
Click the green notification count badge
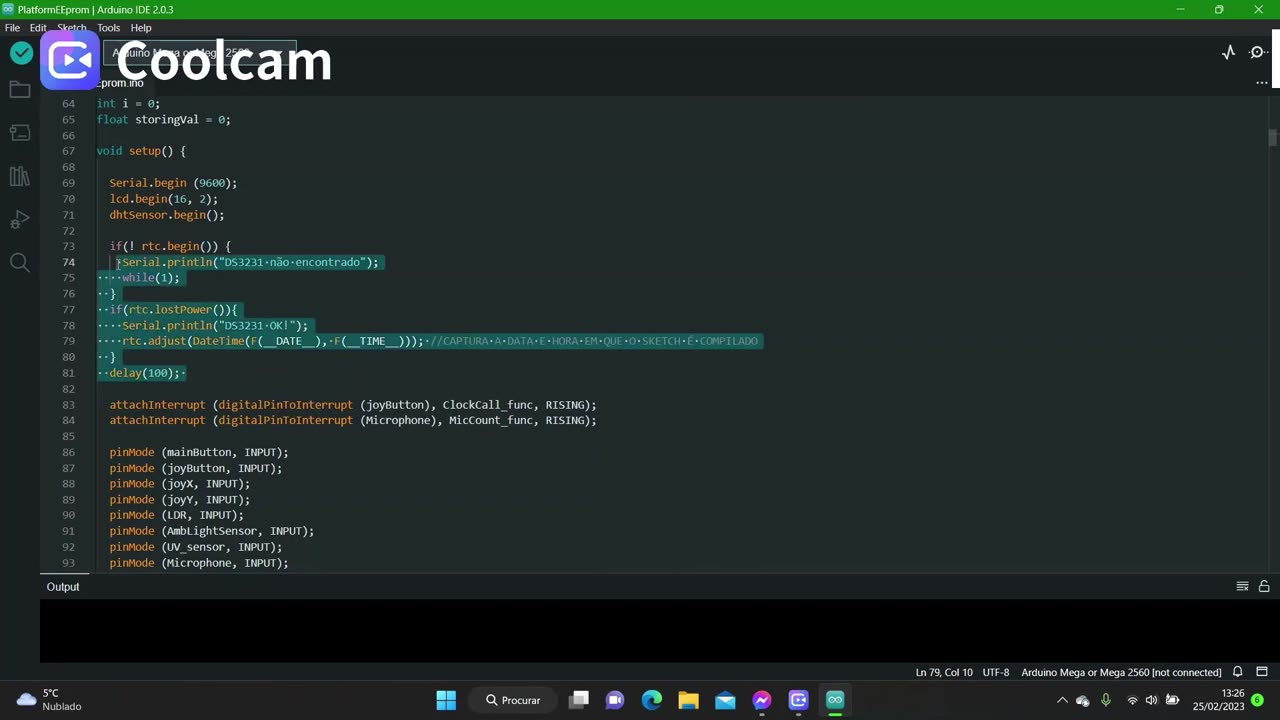pos(1257,700)
